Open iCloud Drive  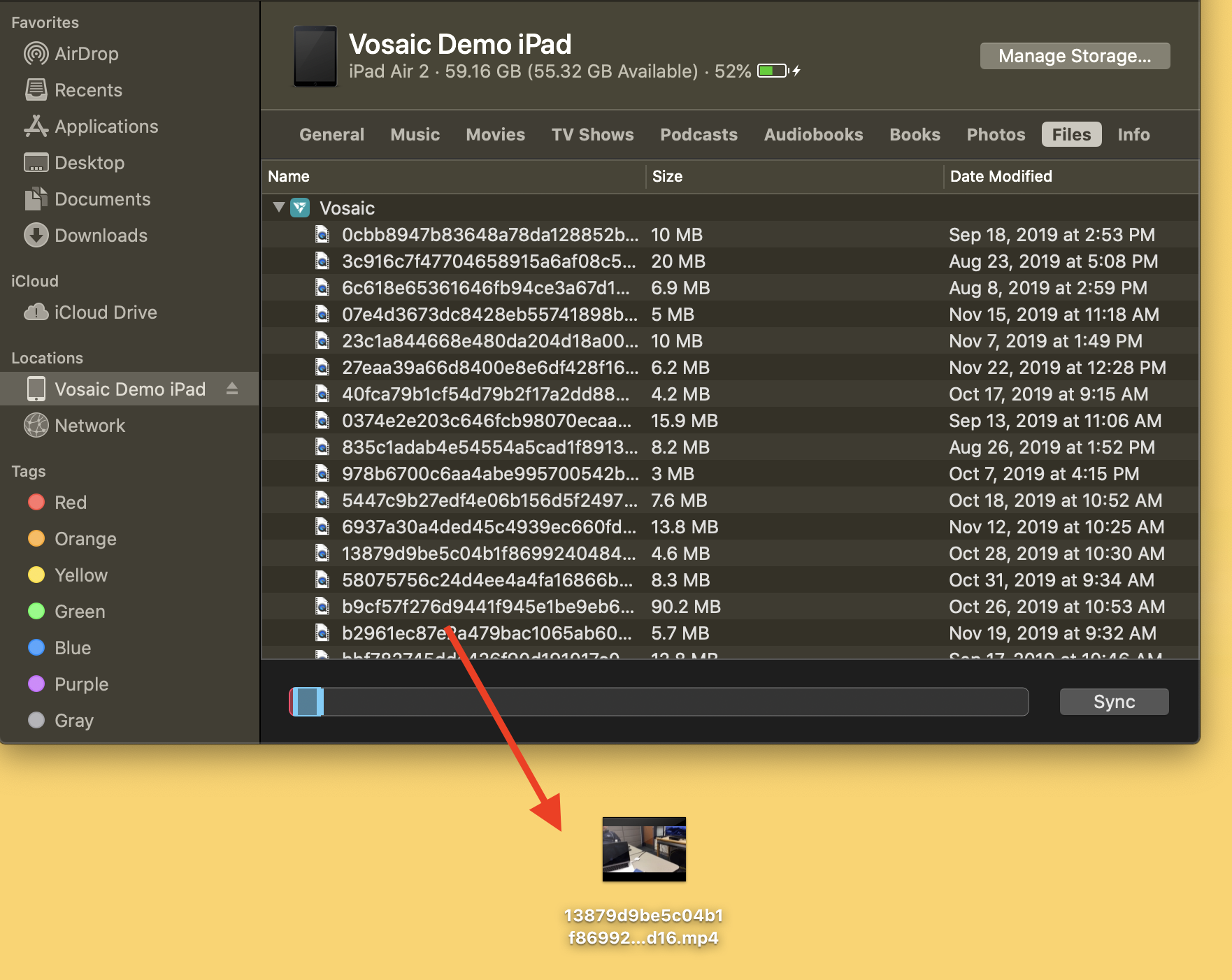(89, 312)
